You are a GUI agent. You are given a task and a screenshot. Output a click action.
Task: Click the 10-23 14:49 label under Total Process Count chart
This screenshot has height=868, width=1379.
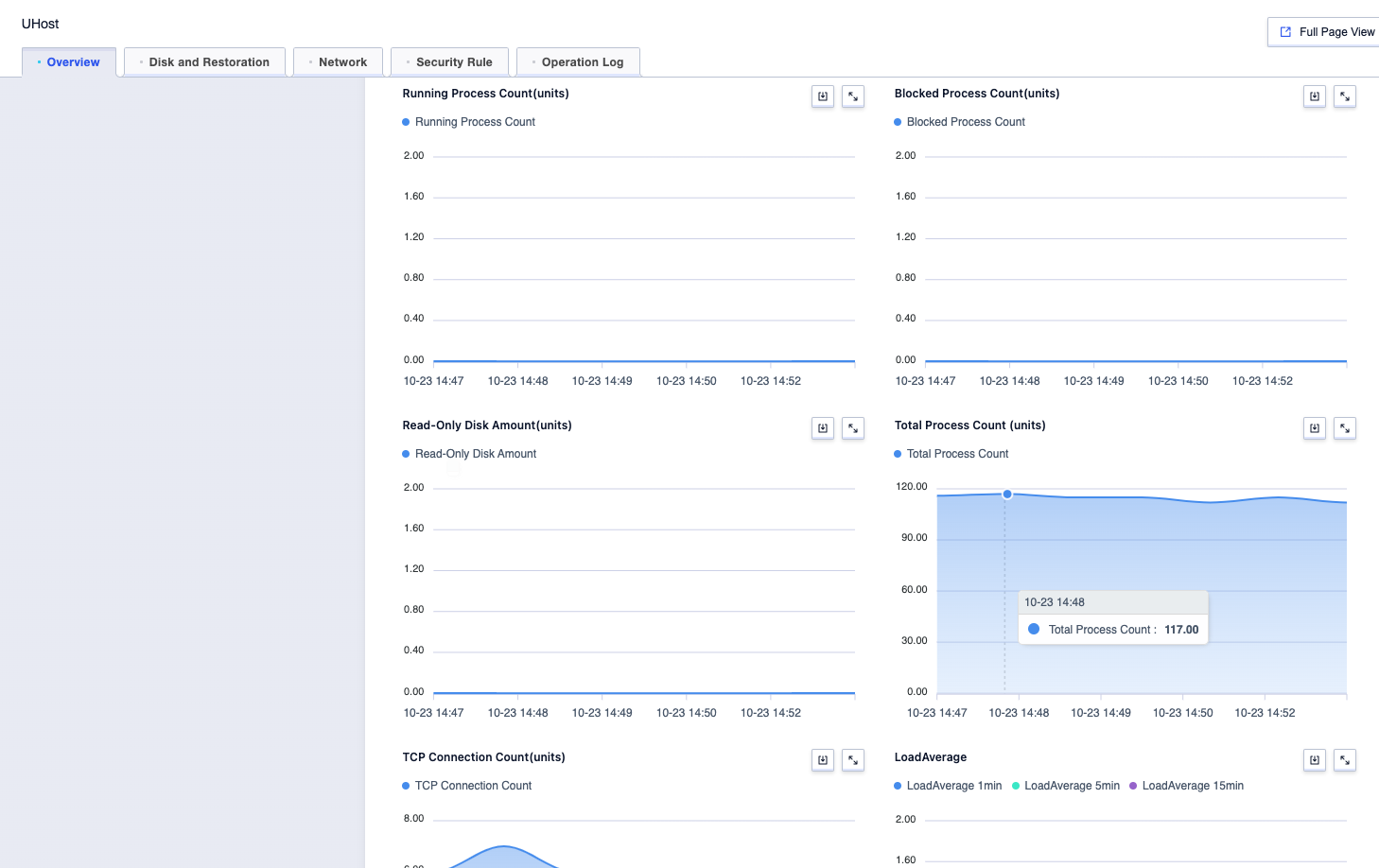tap(1101, 713)
